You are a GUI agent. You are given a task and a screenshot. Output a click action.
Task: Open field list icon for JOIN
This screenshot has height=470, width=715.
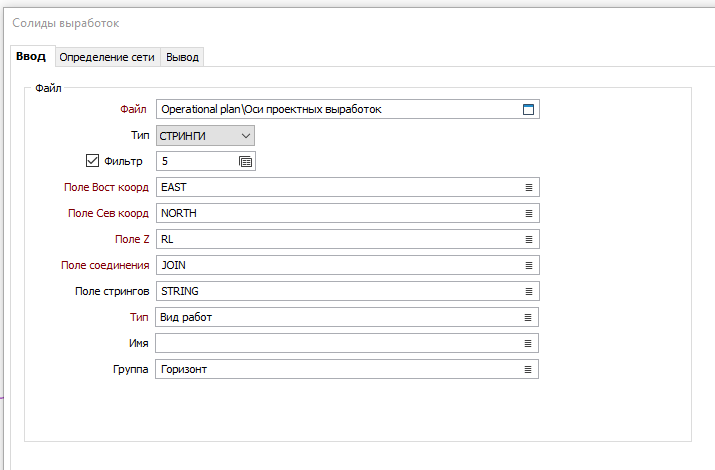point(528,265)
